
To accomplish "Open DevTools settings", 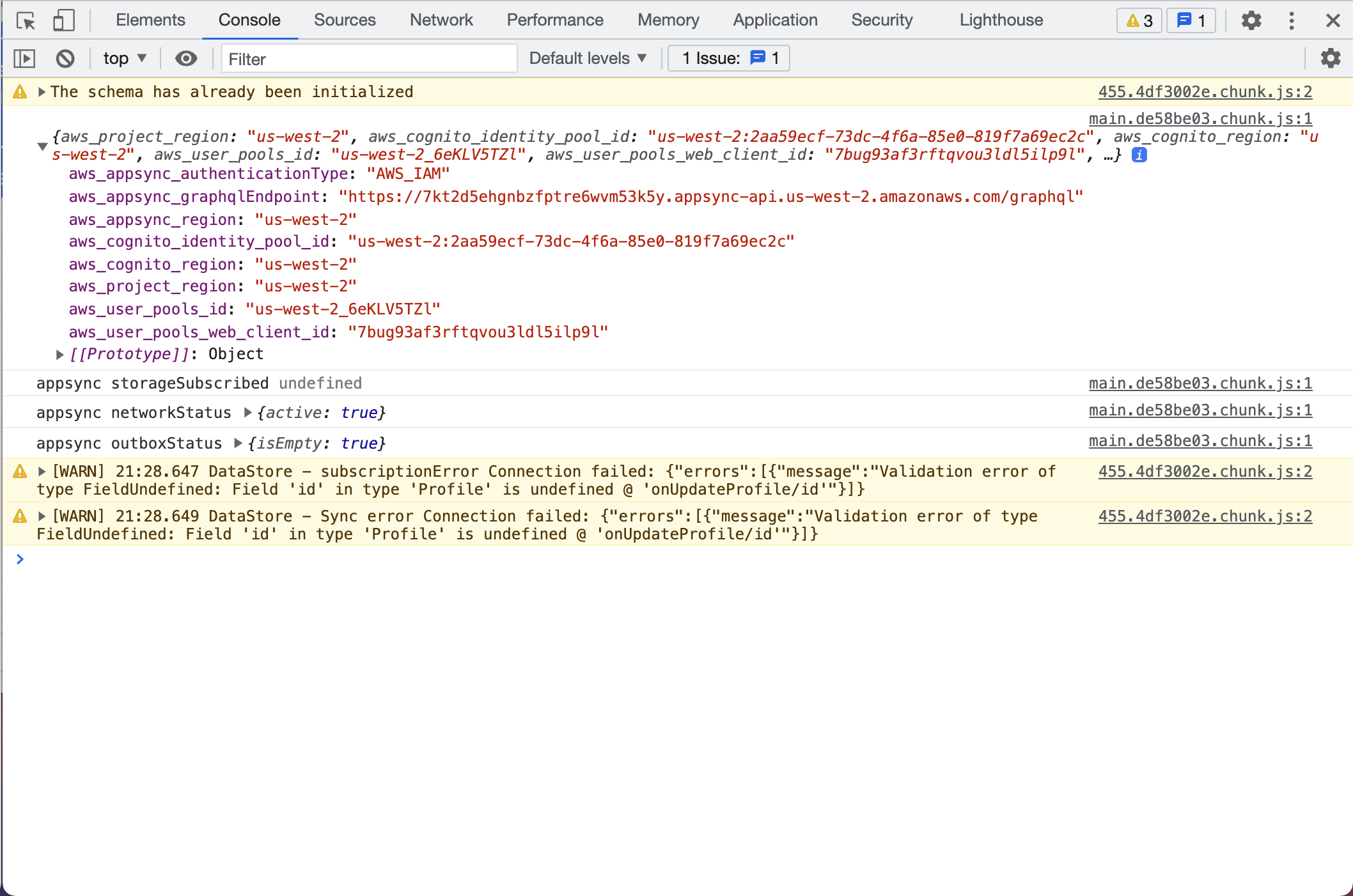I will [x=1251, y=20].
